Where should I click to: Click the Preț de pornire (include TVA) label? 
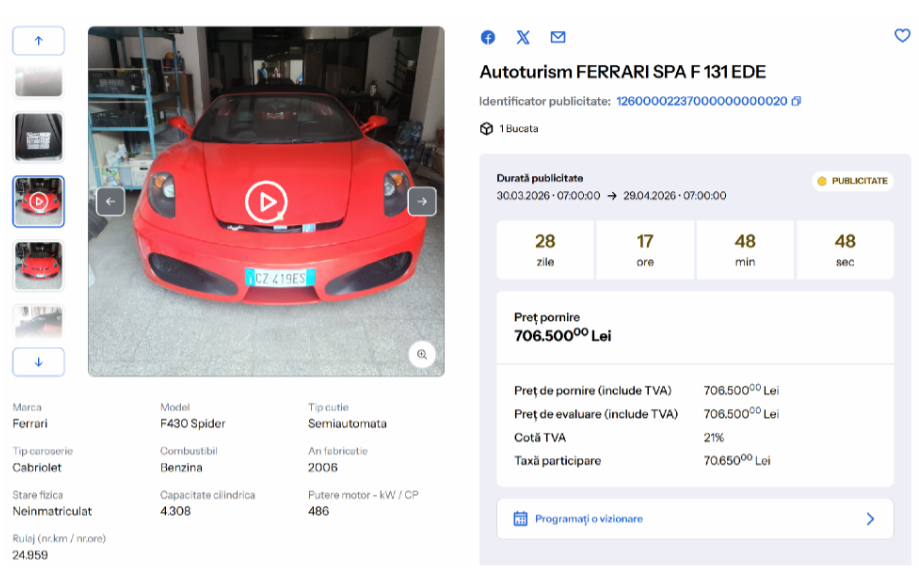[x=593, y=390]
